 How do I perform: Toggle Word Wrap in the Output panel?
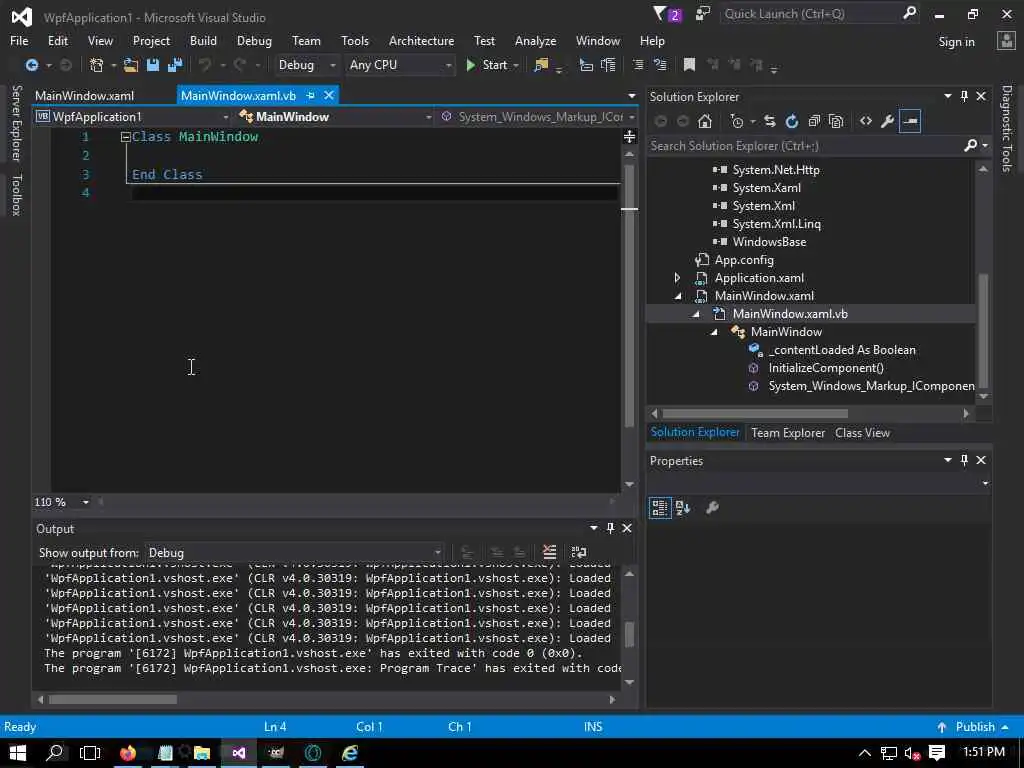click(x=579, y=552)
